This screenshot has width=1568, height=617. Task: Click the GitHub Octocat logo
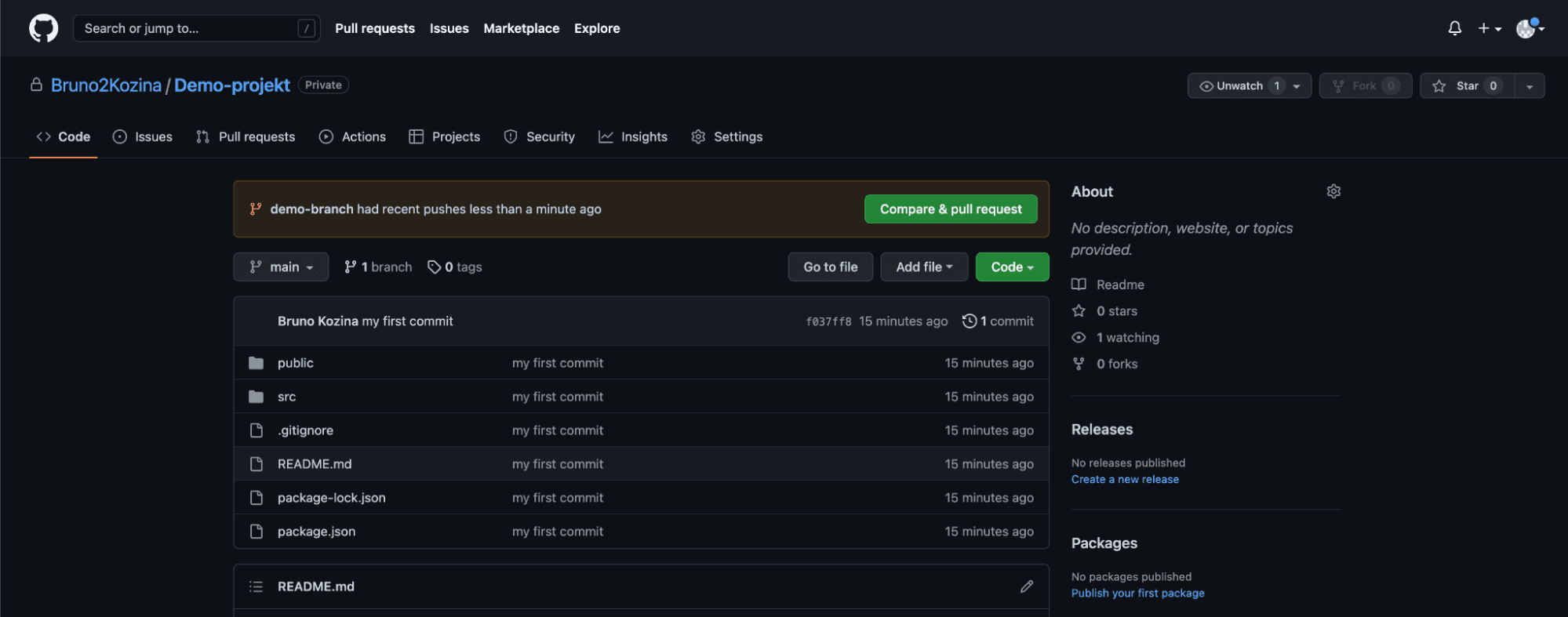pos(43,28)
